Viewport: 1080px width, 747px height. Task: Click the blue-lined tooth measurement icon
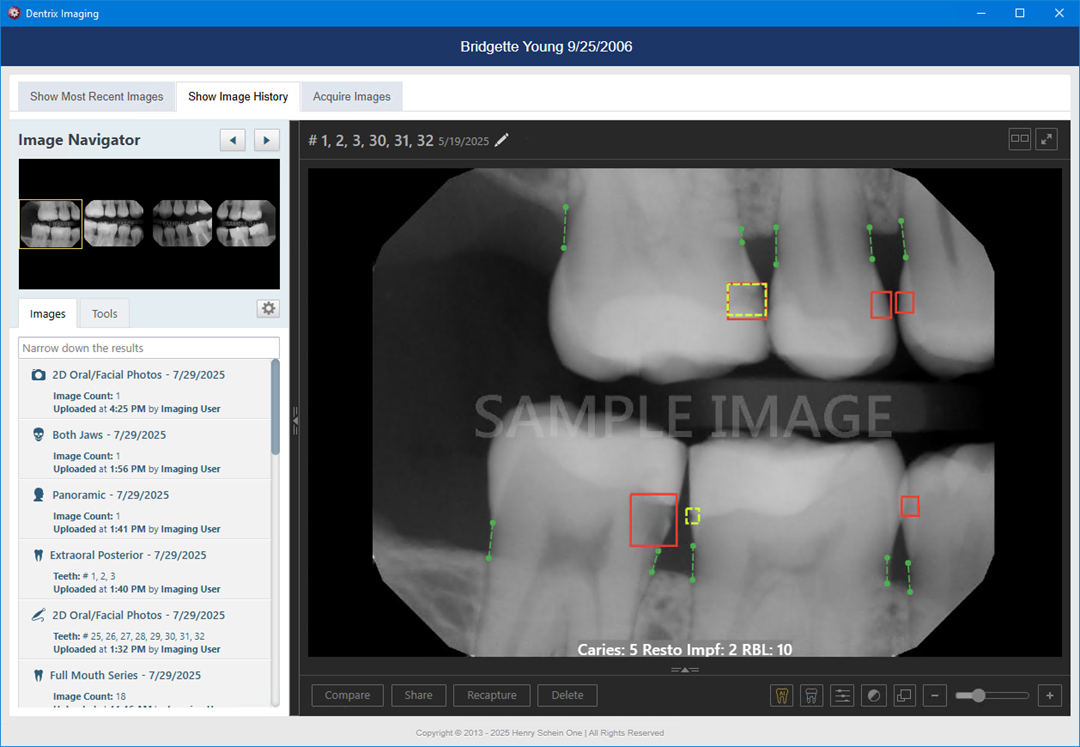[811, 695]
